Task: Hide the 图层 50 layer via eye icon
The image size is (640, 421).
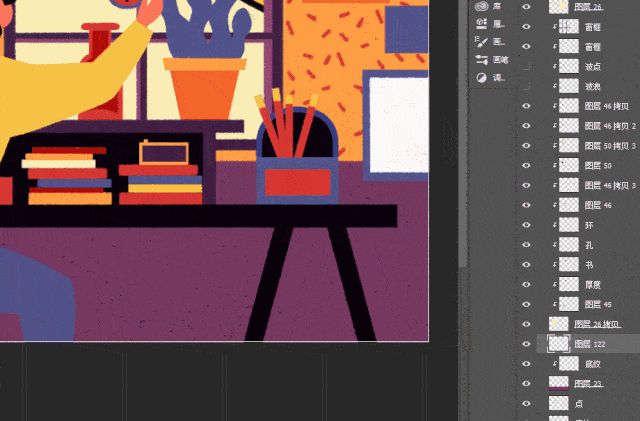Action: tap(527, 165)
